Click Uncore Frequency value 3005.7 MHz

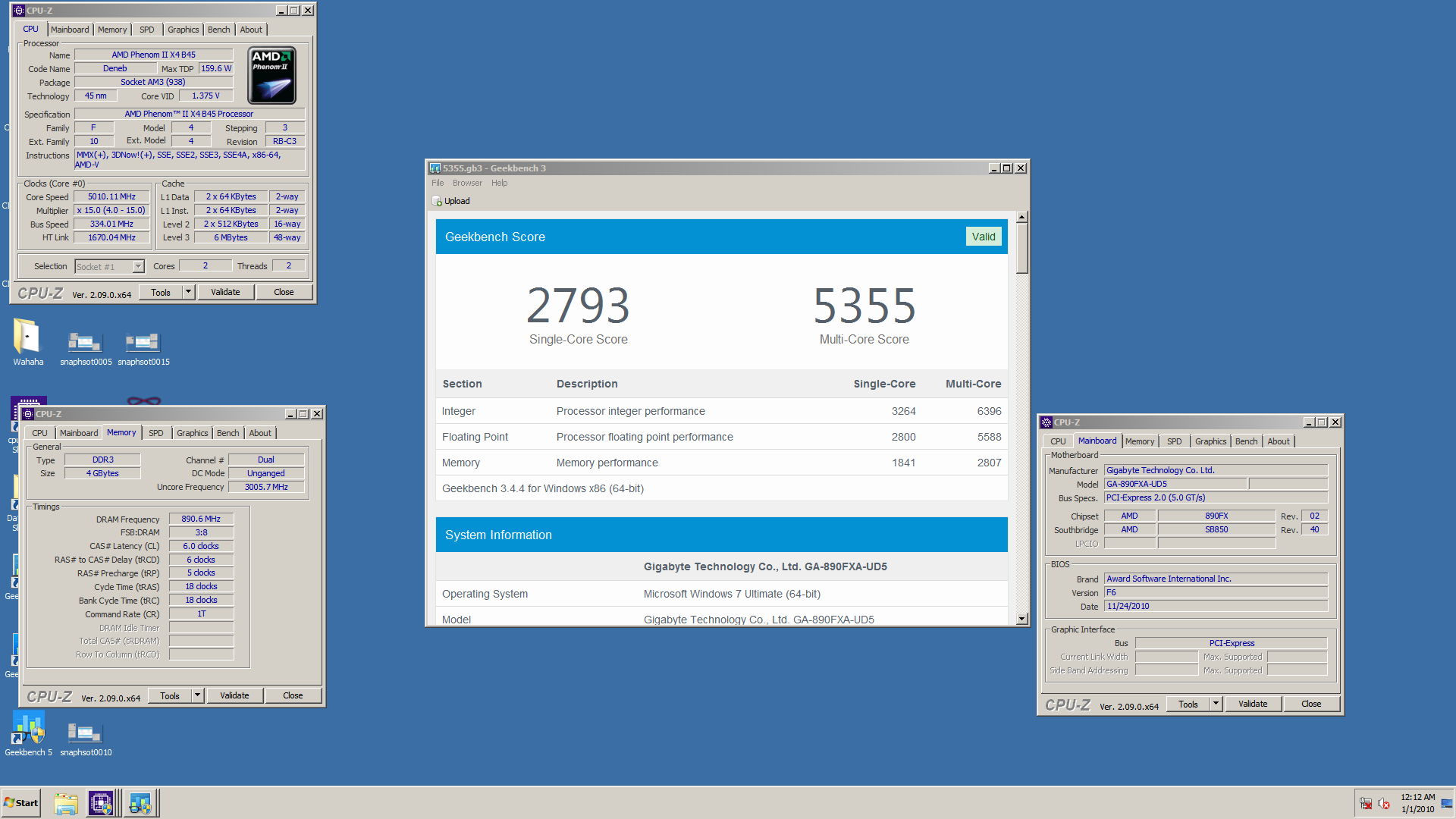click(266, 487)
